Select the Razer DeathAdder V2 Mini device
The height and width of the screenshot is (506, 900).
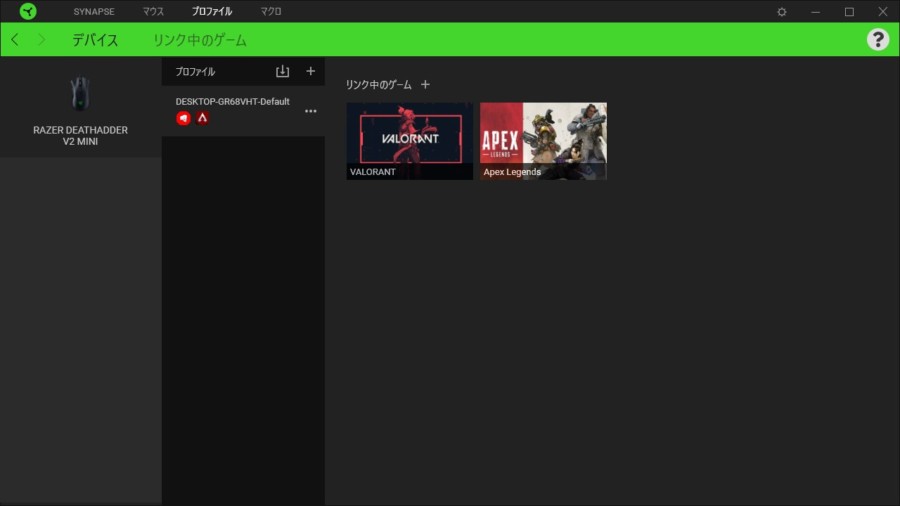[80, 108]
